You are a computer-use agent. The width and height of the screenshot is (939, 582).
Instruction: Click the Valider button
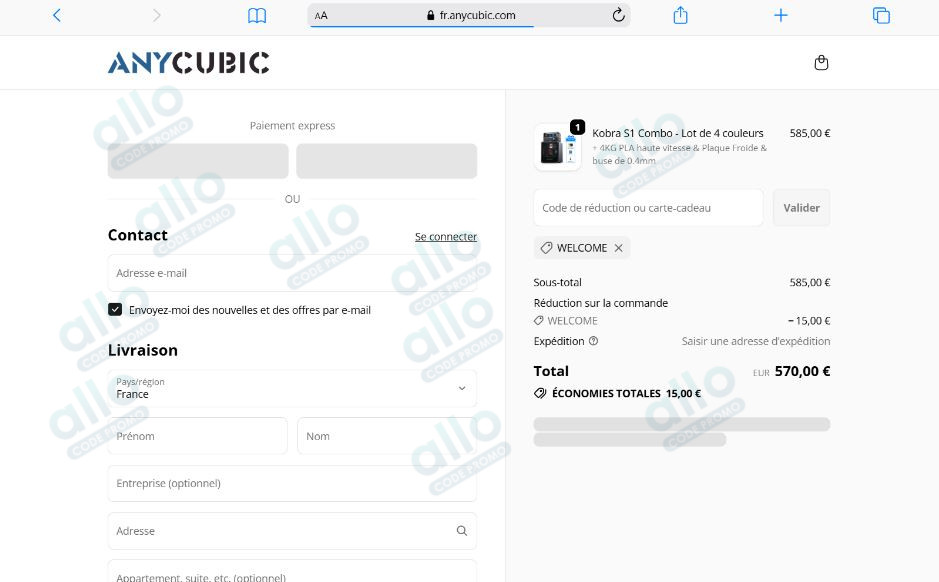[x=800, y=207]
